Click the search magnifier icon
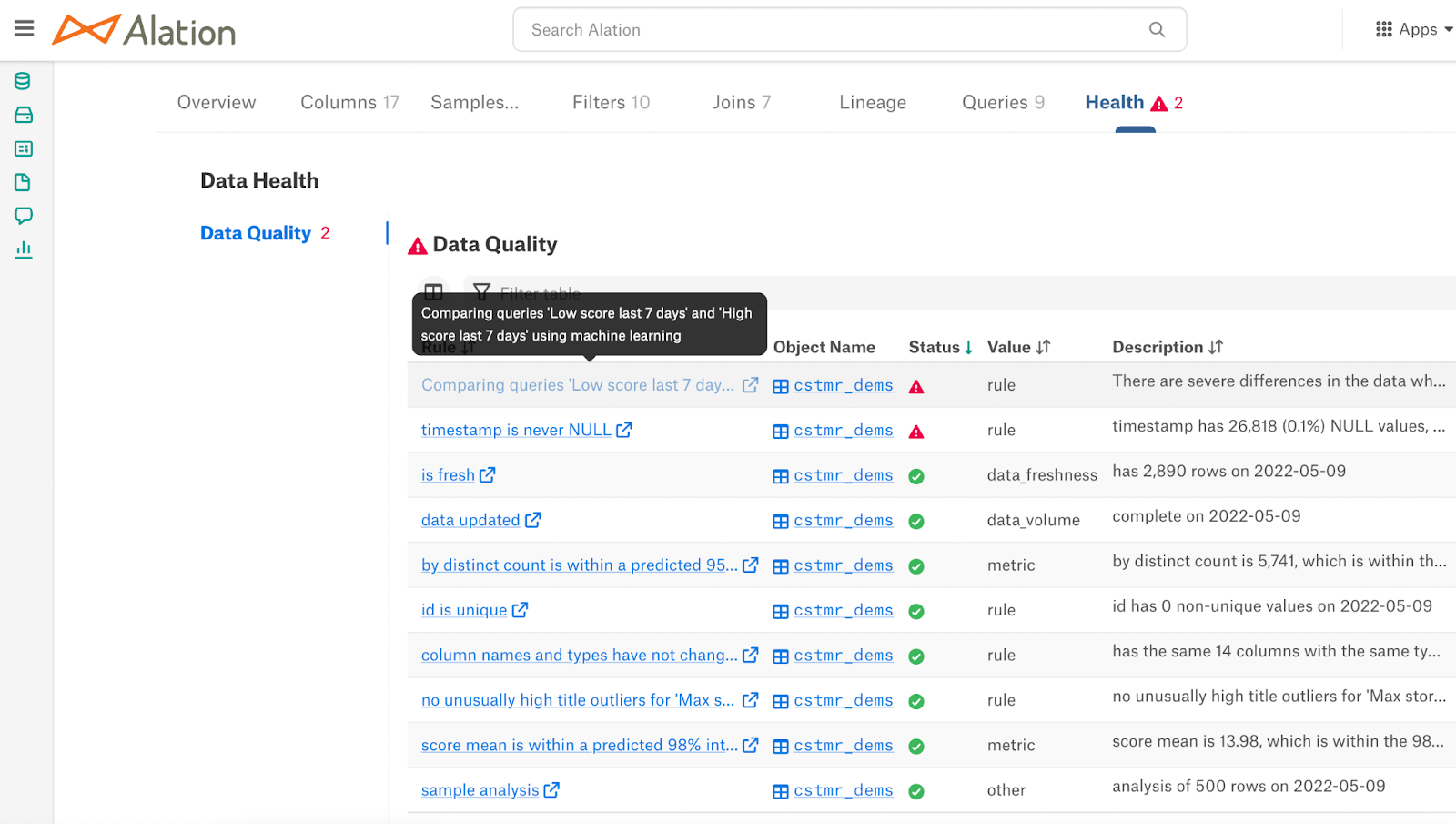The width and height of the screenshot is (1456, 824). click(x=1157, y=29)
